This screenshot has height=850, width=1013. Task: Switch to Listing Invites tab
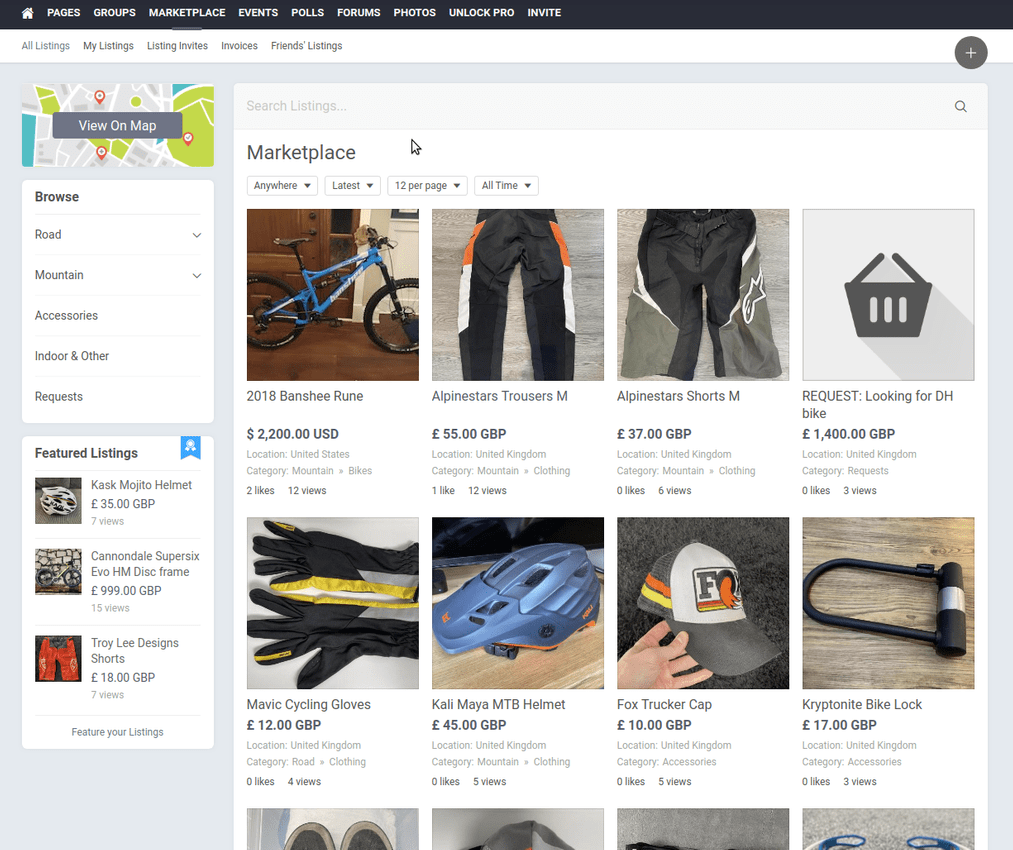[x=177, y=46]
